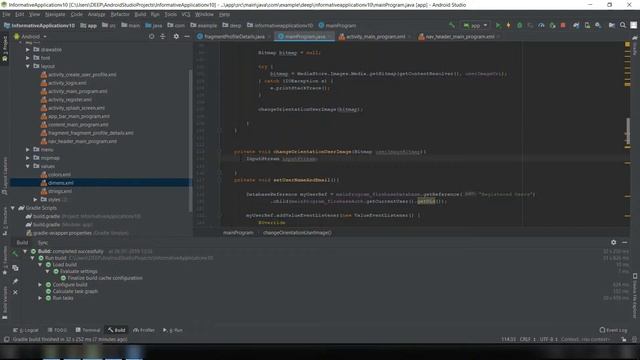The width and height of the screenshot is (640, 360).
Task: Switch to activity_main_program.xml editor tab
Action: [375, 36]
